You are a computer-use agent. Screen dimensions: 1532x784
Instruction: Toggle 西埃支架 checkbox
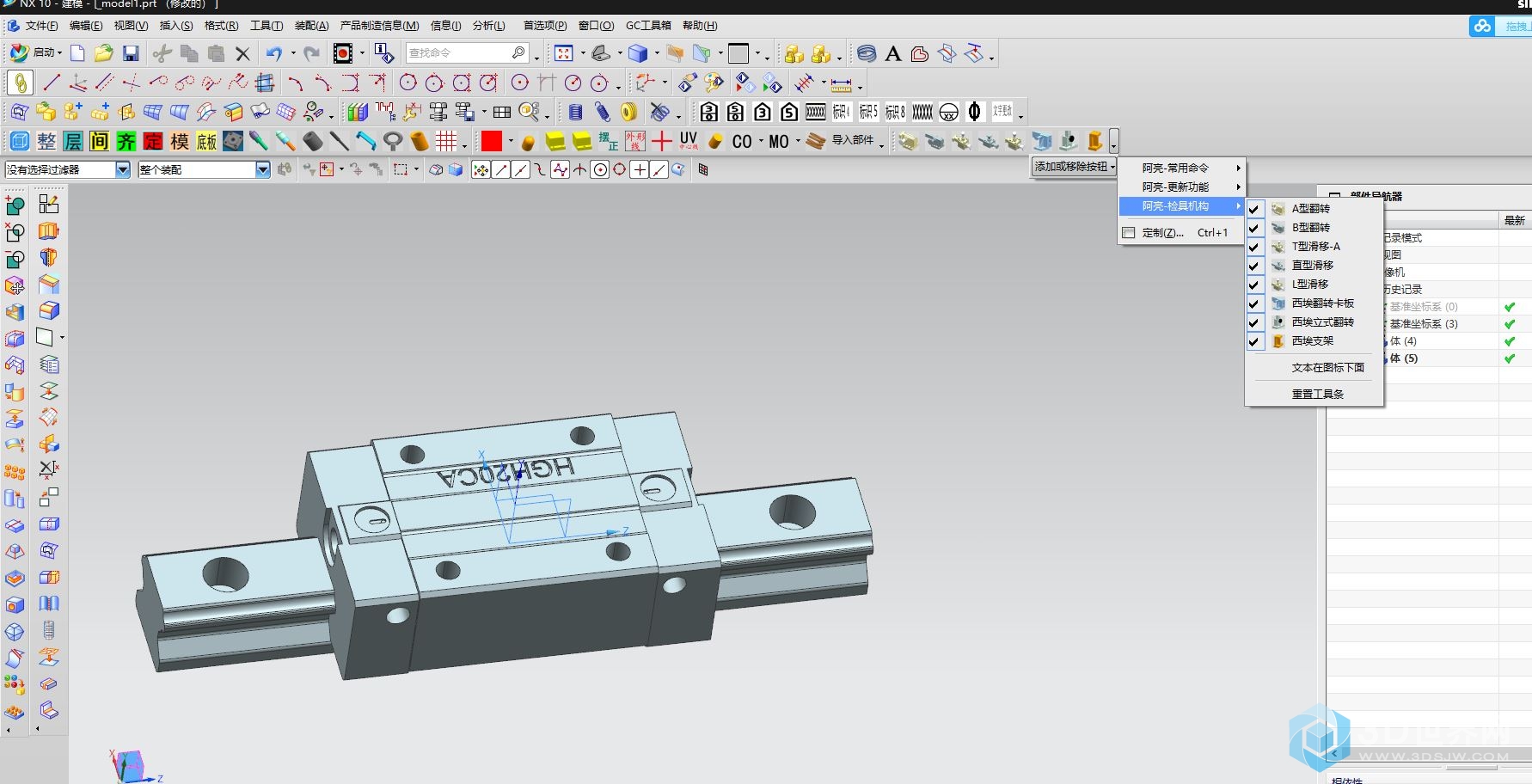pos(1253,341)
